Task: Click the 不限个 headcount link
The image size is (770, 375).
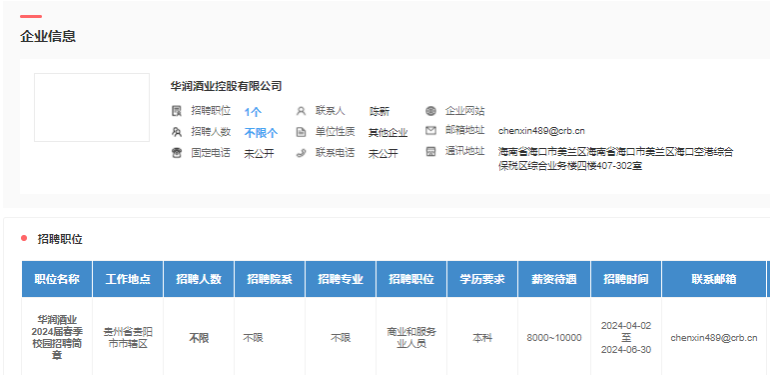Action: click(x=261, y=133)
